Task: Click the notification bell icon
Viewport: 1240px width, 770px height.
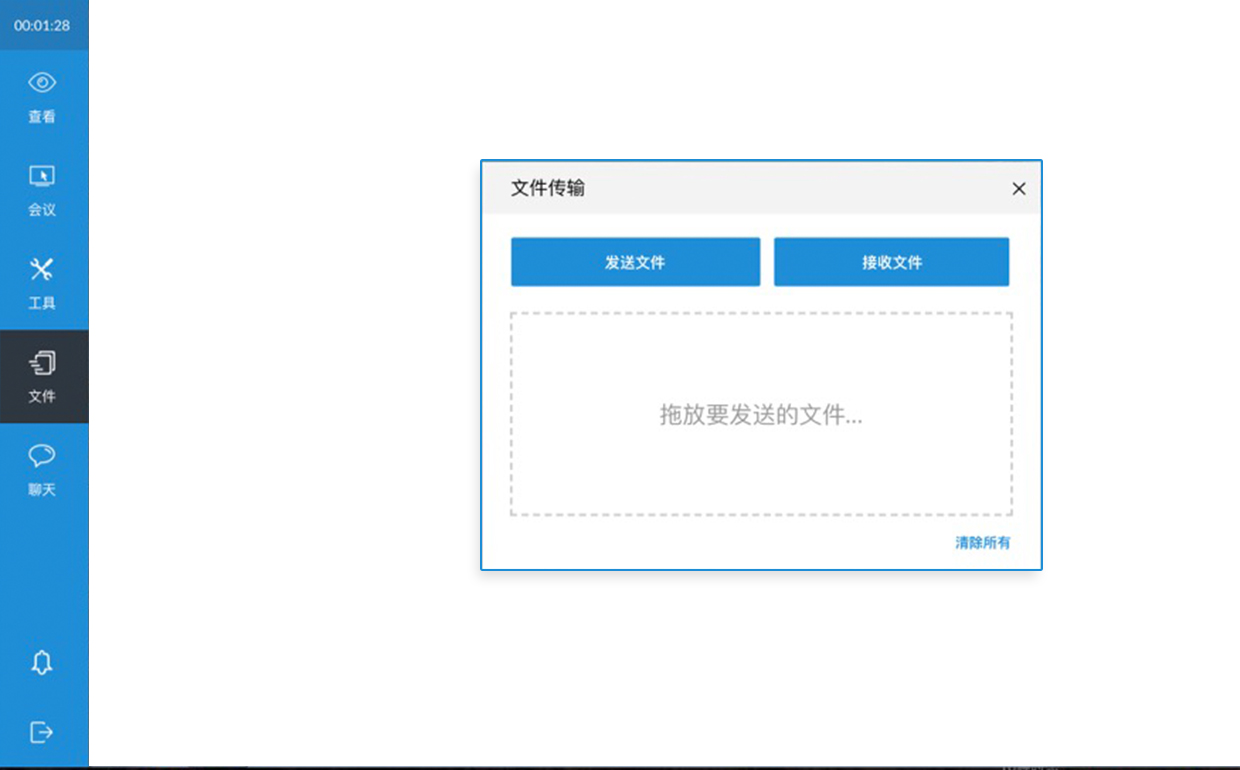Action: (x=42, y=663)
